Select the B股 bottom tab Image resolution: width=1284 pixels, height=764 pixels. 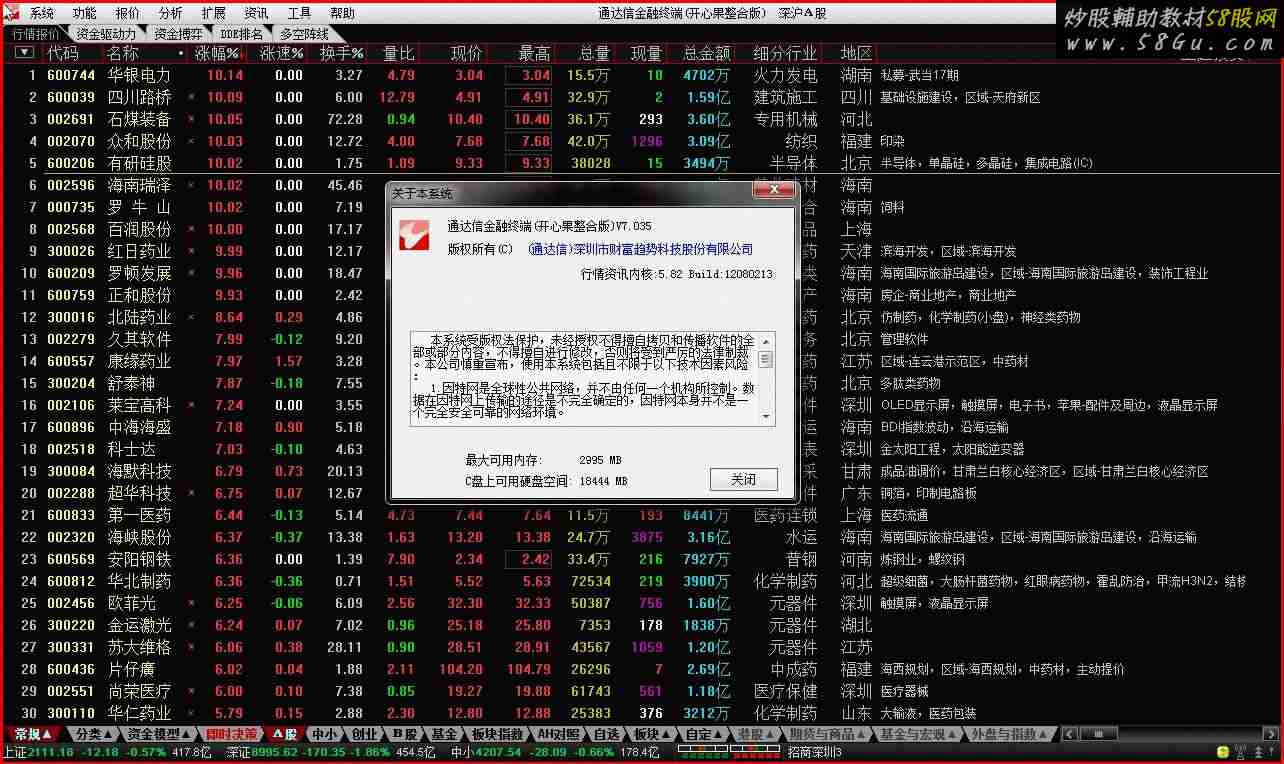pyautogui.click(x=404, y=735)
